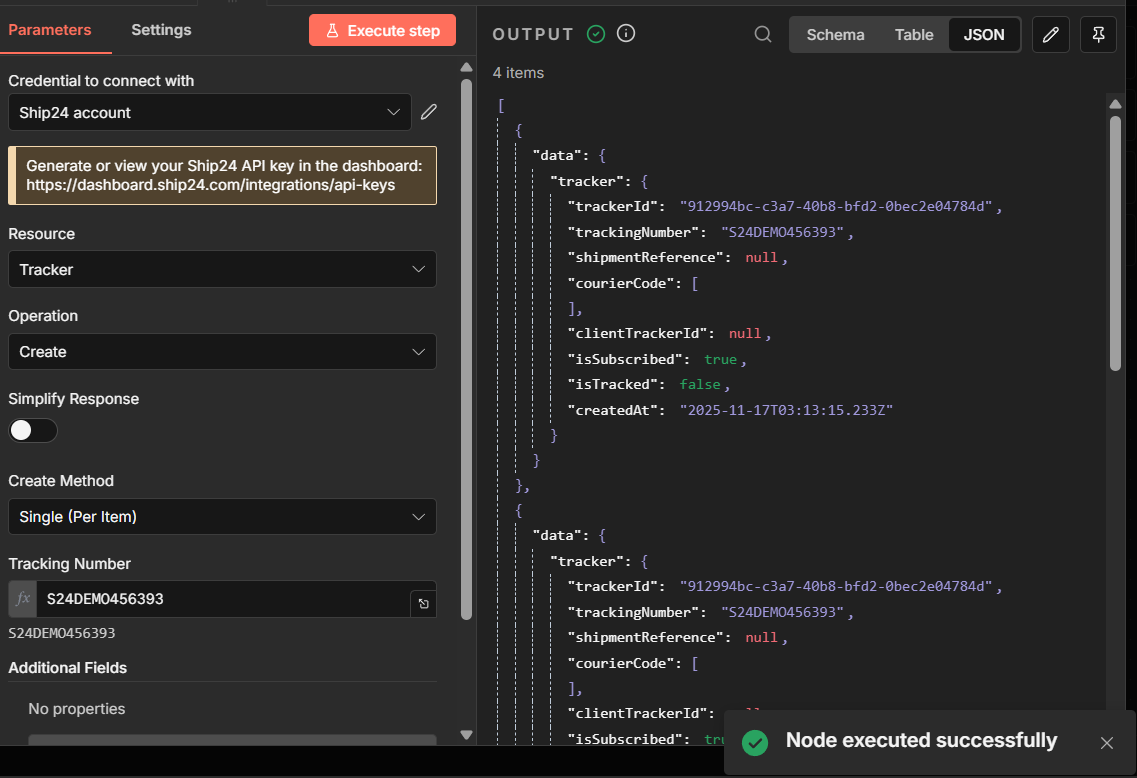
Task: Click the first "data" key in JSON
Action: coord(557,155)
